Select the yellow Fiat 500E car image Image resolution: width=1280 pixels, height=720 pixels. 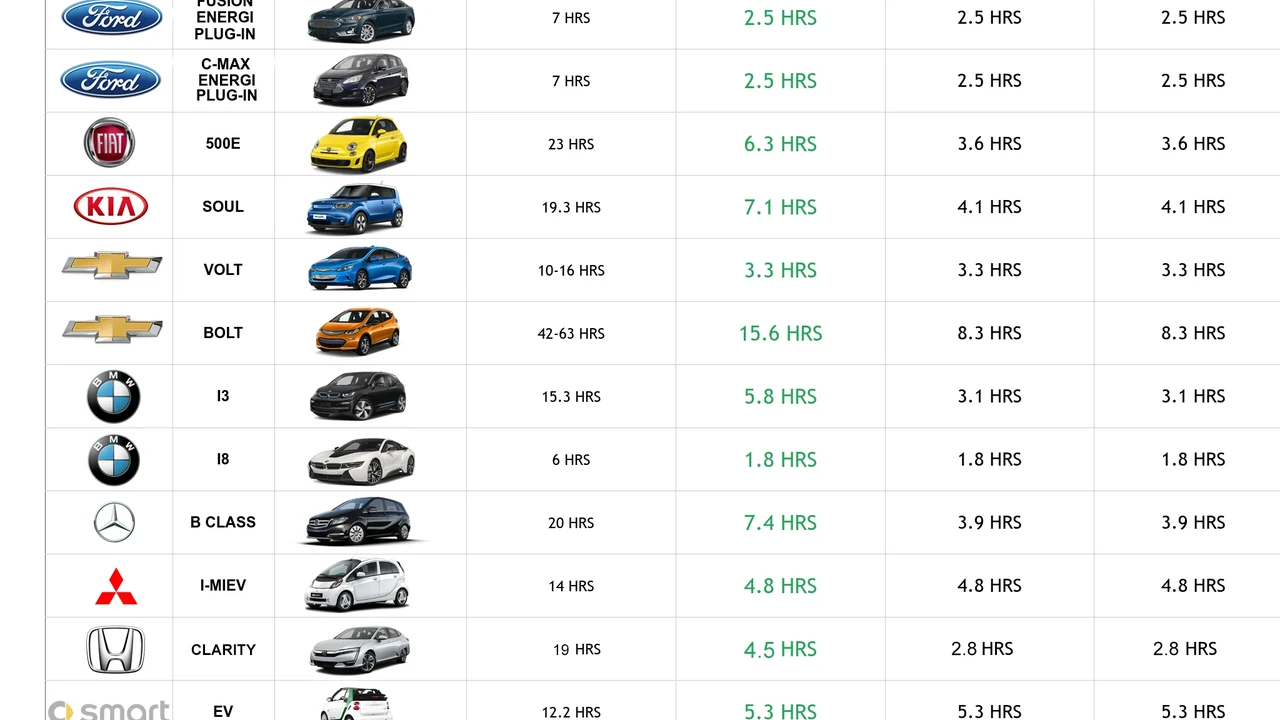point(359,144)
